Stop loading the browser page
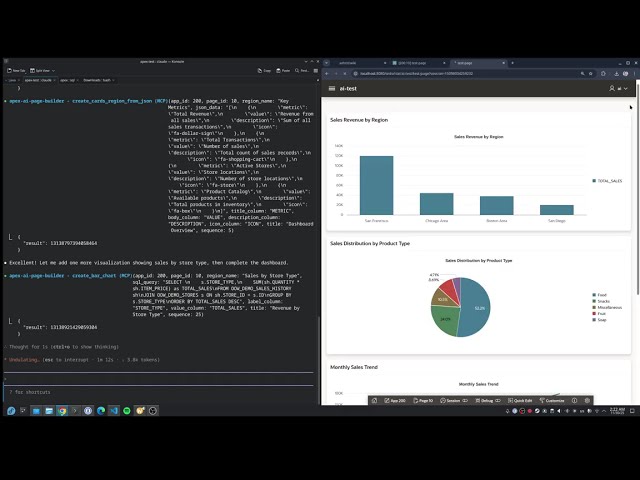This screenshot has height=480, width=640. point(345,73)
